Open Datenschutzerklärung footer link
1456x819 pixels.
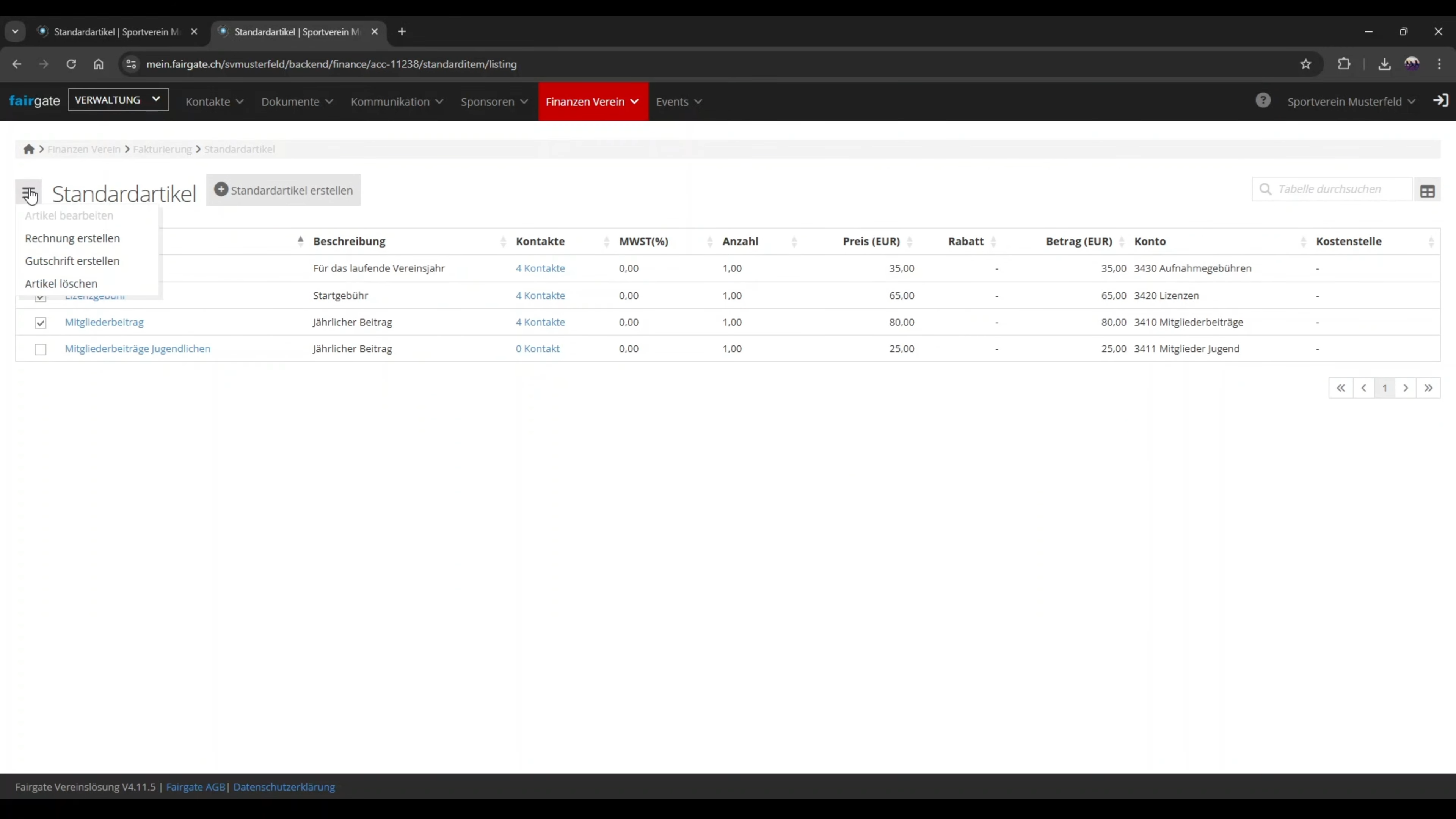[284, 787]
